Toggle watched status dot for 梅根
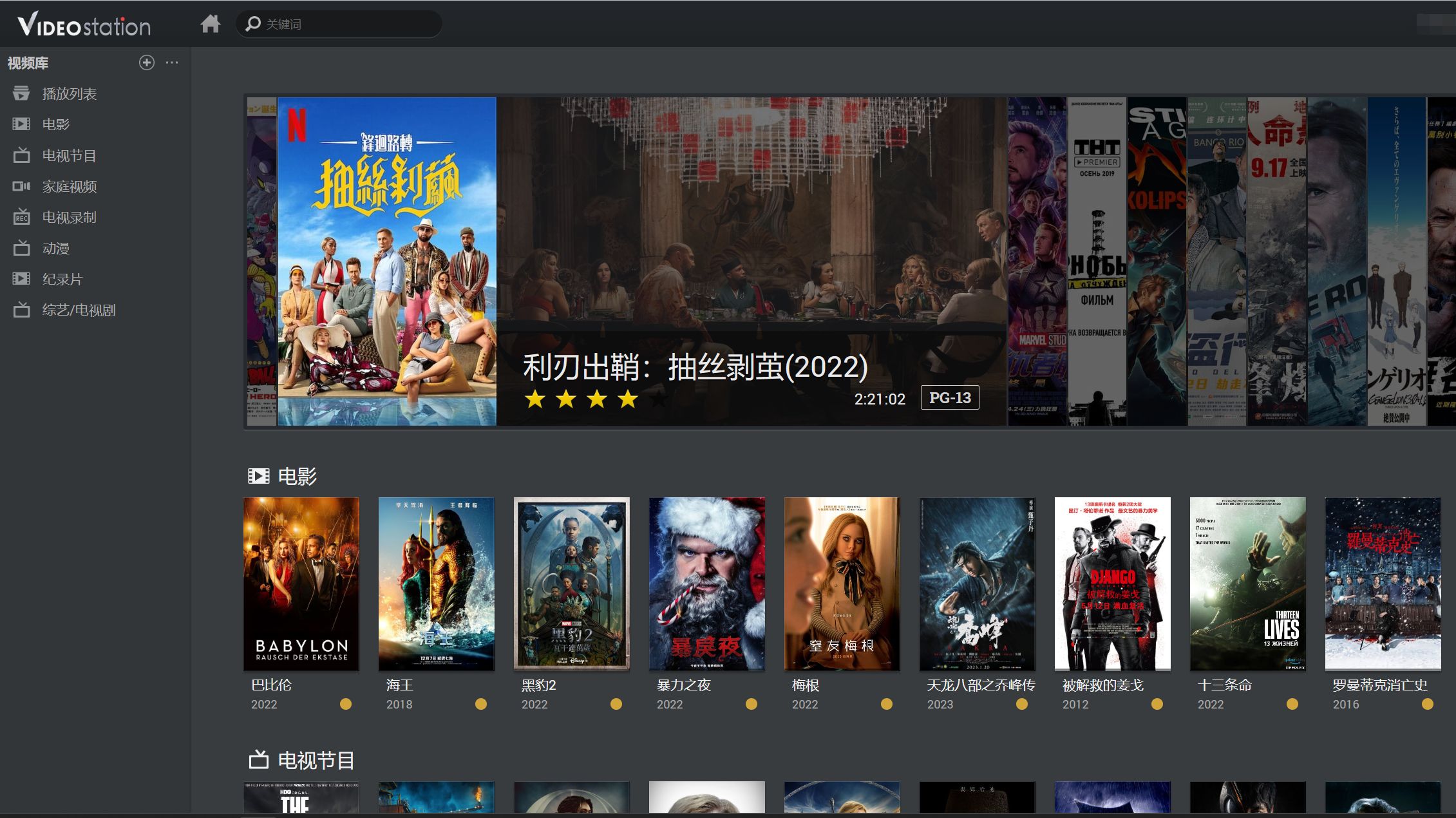 887,704
